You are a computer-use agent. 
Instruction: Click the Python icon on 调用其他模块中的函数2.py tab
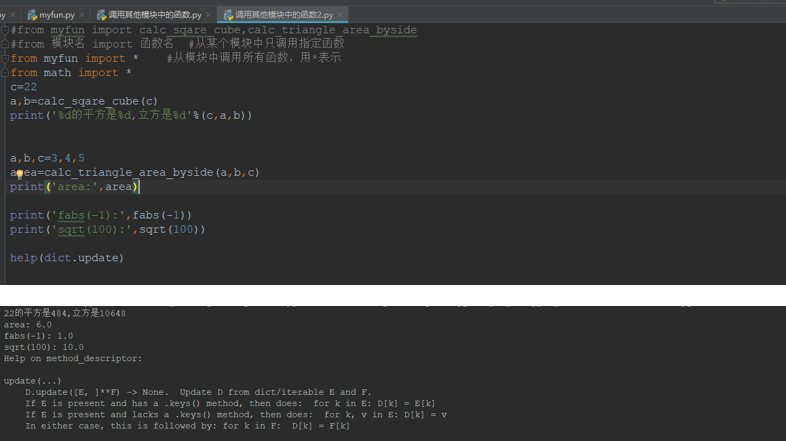229,15
